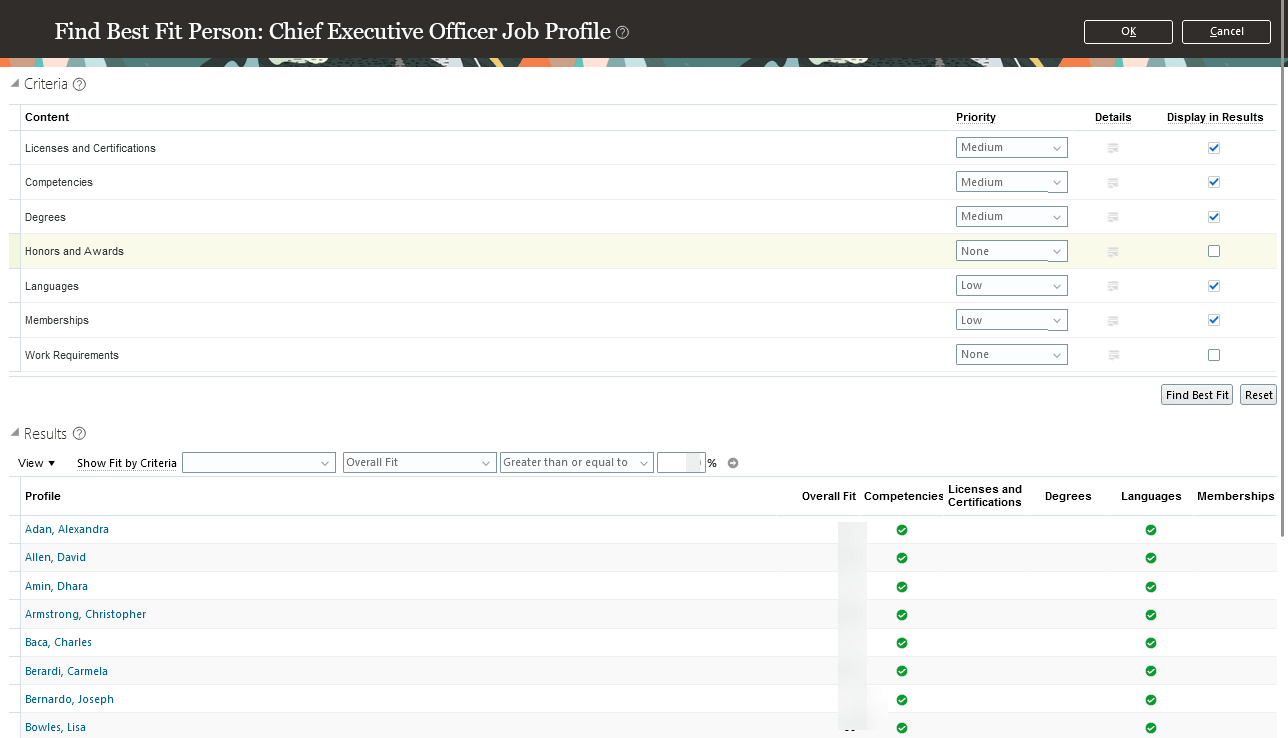Uncheck Display in Results for Languages
Screen dimensions: 1288x738
pos(1214,286)
